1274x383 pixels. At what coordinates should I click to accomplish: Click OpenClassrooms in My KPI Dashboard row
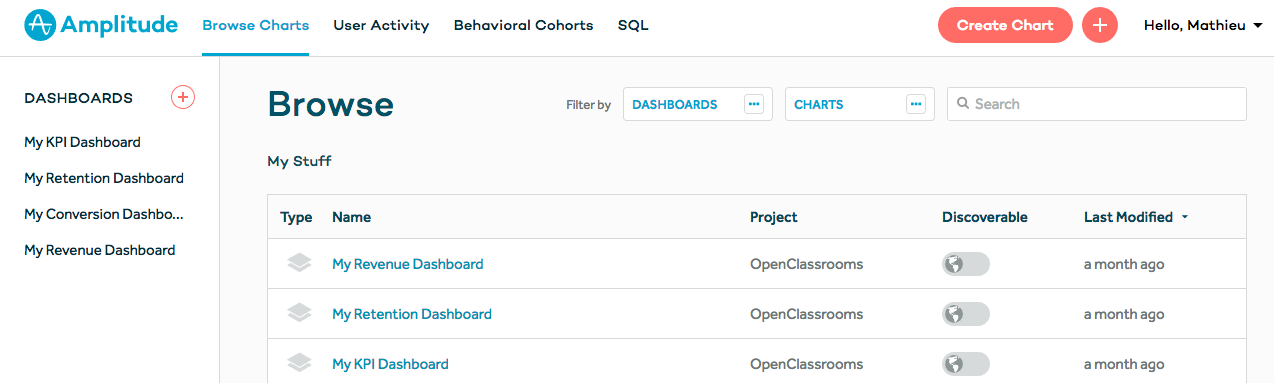coord(806,364)
